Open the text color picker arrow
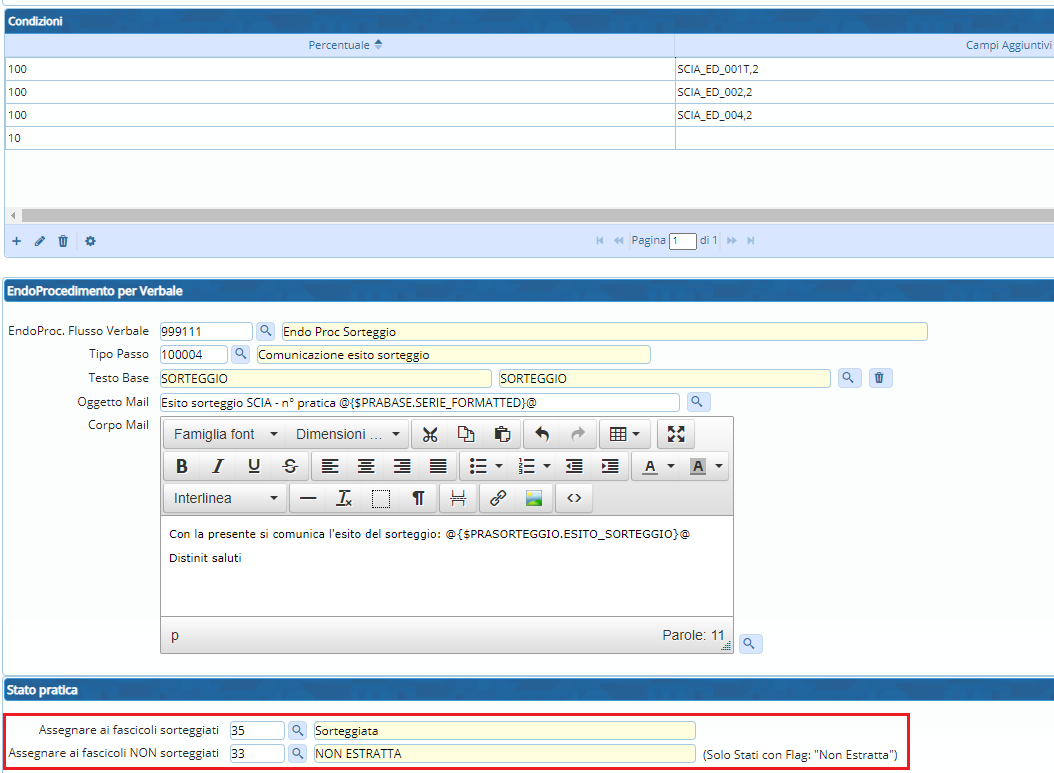The image size is (1054, 773). [x=671, y=466]
